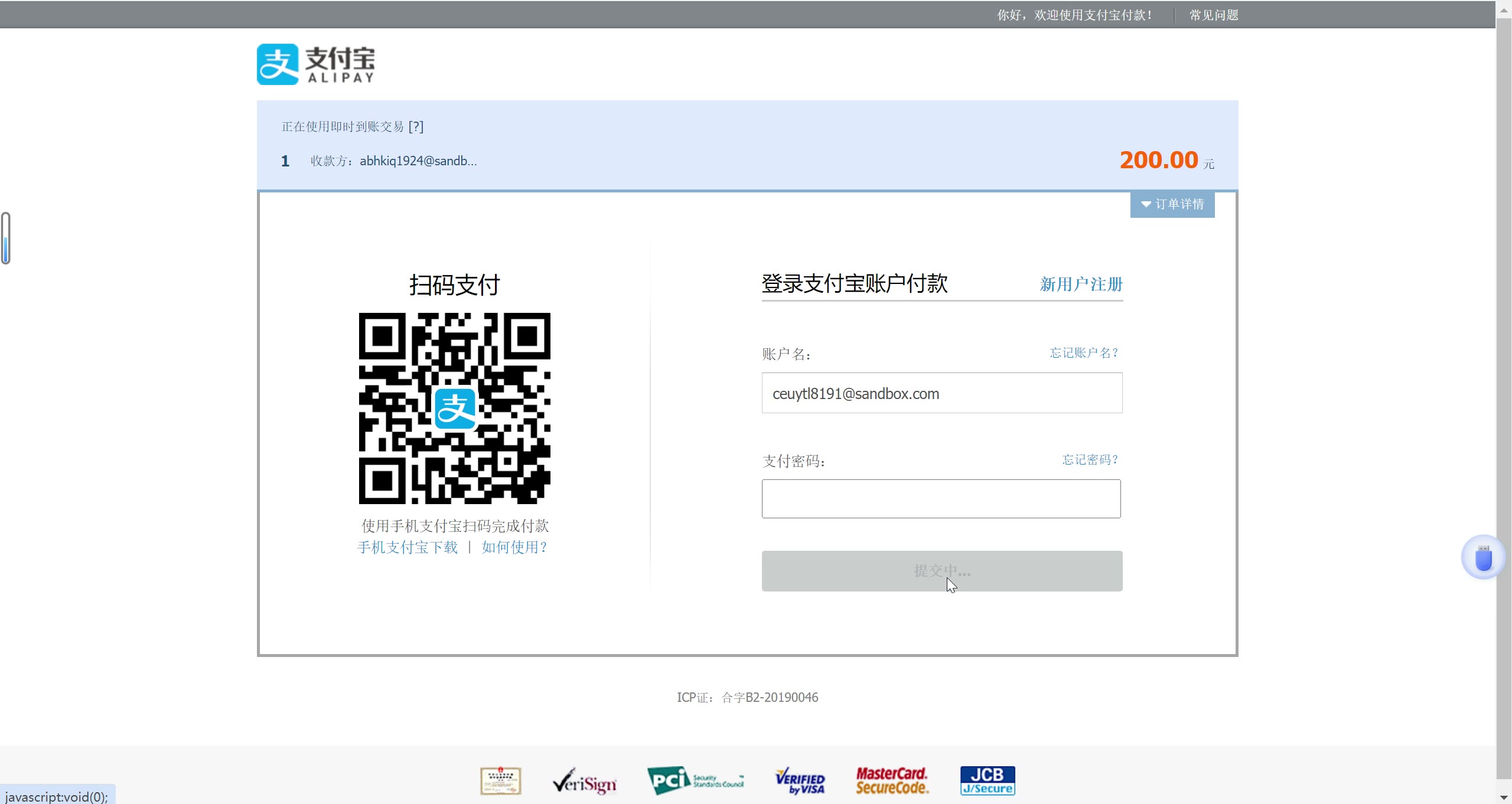Click the certificate badge in footer
This screenshot has width=1512, height=804.
tap(500, 780)
